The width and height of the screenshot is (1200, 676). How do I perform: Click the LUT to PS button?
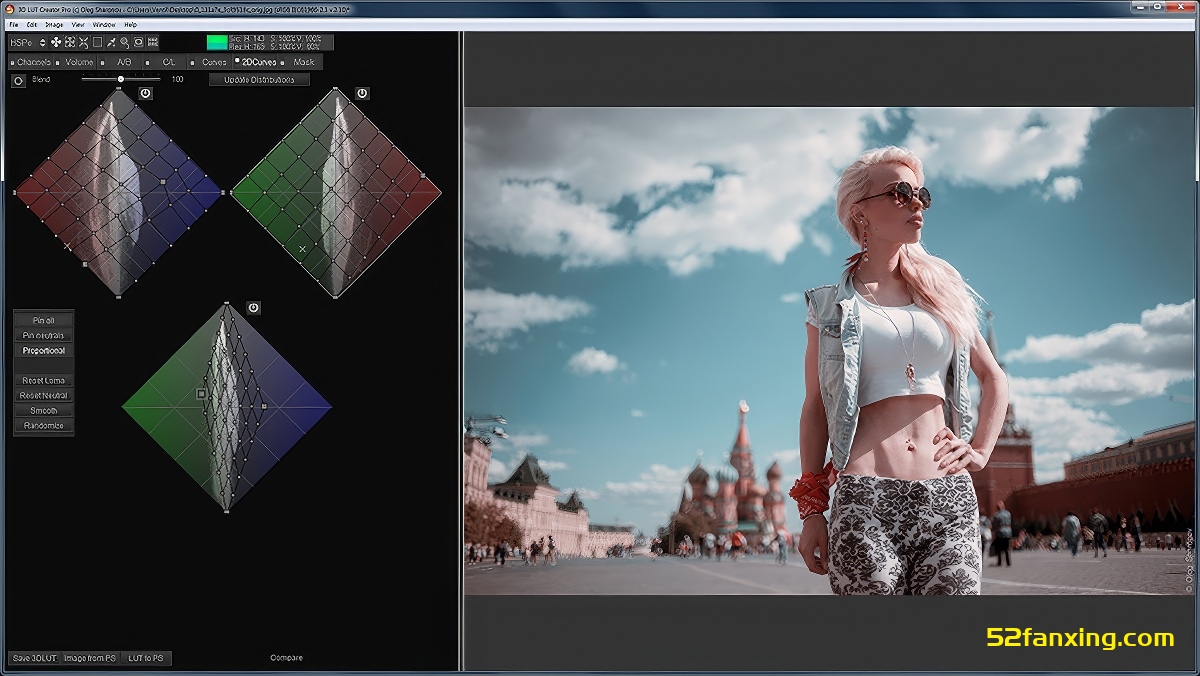point(146,658)
